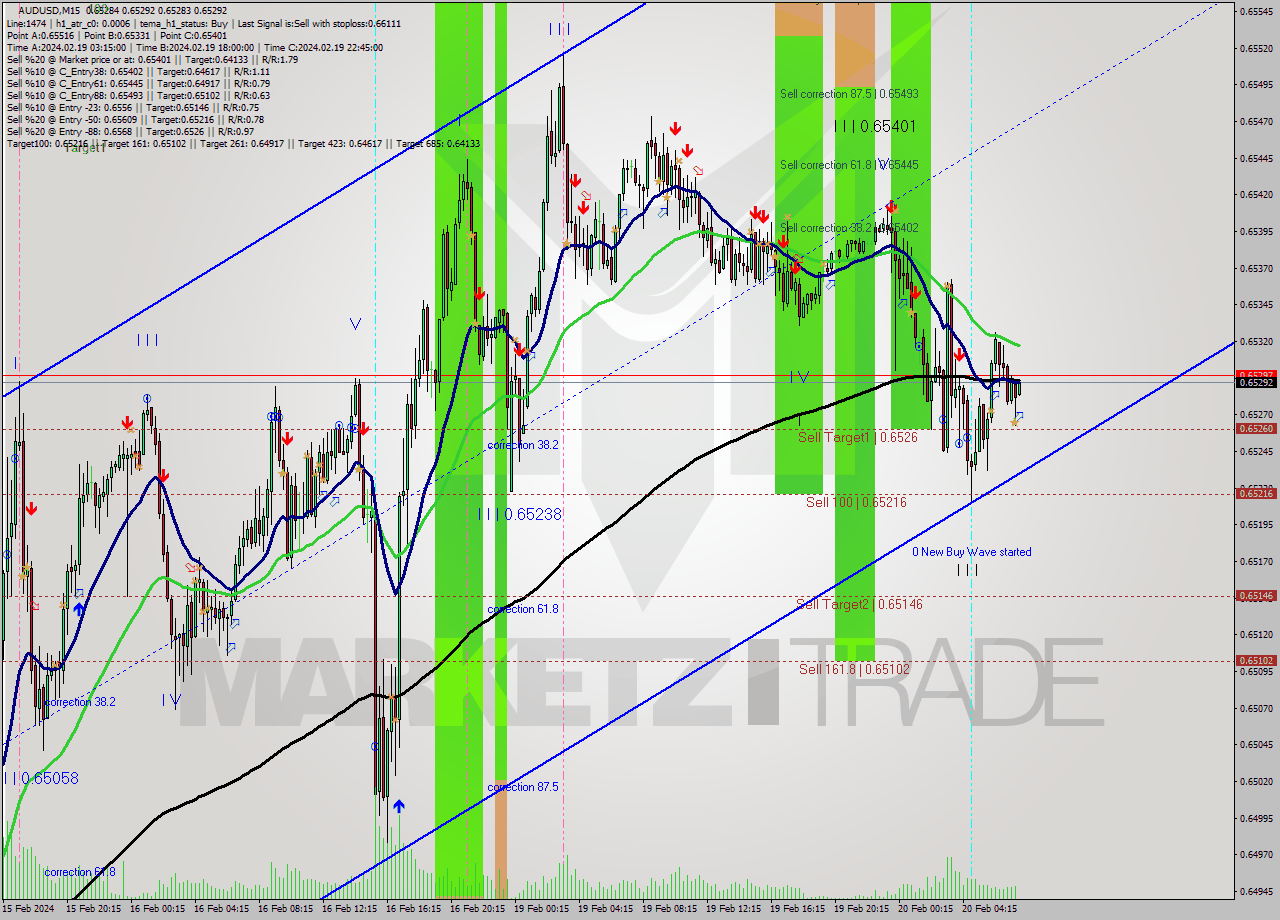Click the 0.65170 price axis label
1280x920 pixels.
[1256, 561]
